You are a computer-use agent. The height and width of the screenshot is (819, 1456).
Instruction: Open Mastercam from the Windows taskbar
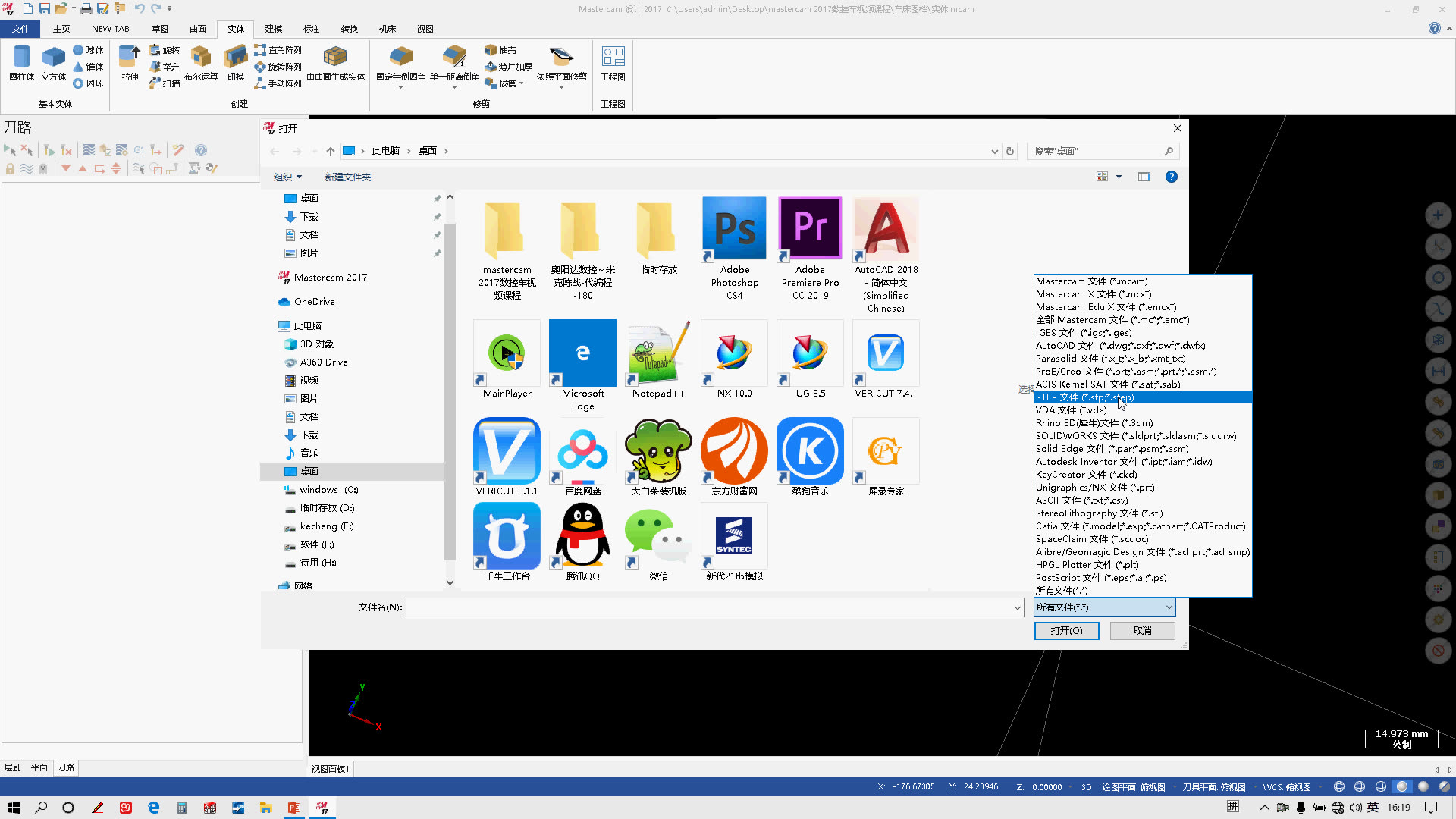click(322, 808)
